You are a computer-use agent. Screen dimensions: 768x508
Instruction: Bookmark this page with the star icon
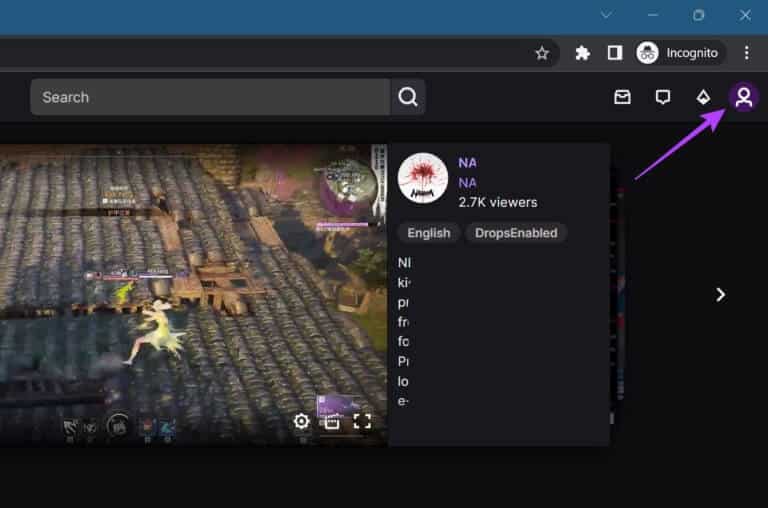pos(542,53)
